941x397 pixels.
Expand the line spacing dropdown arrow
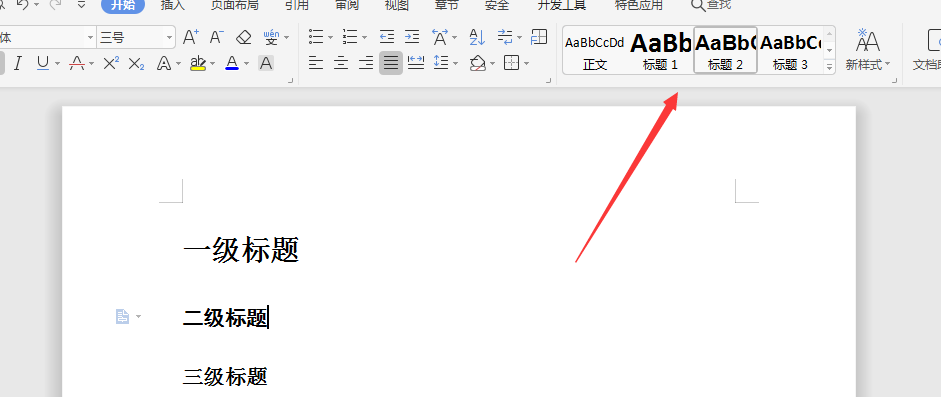[x=455, y=63]
